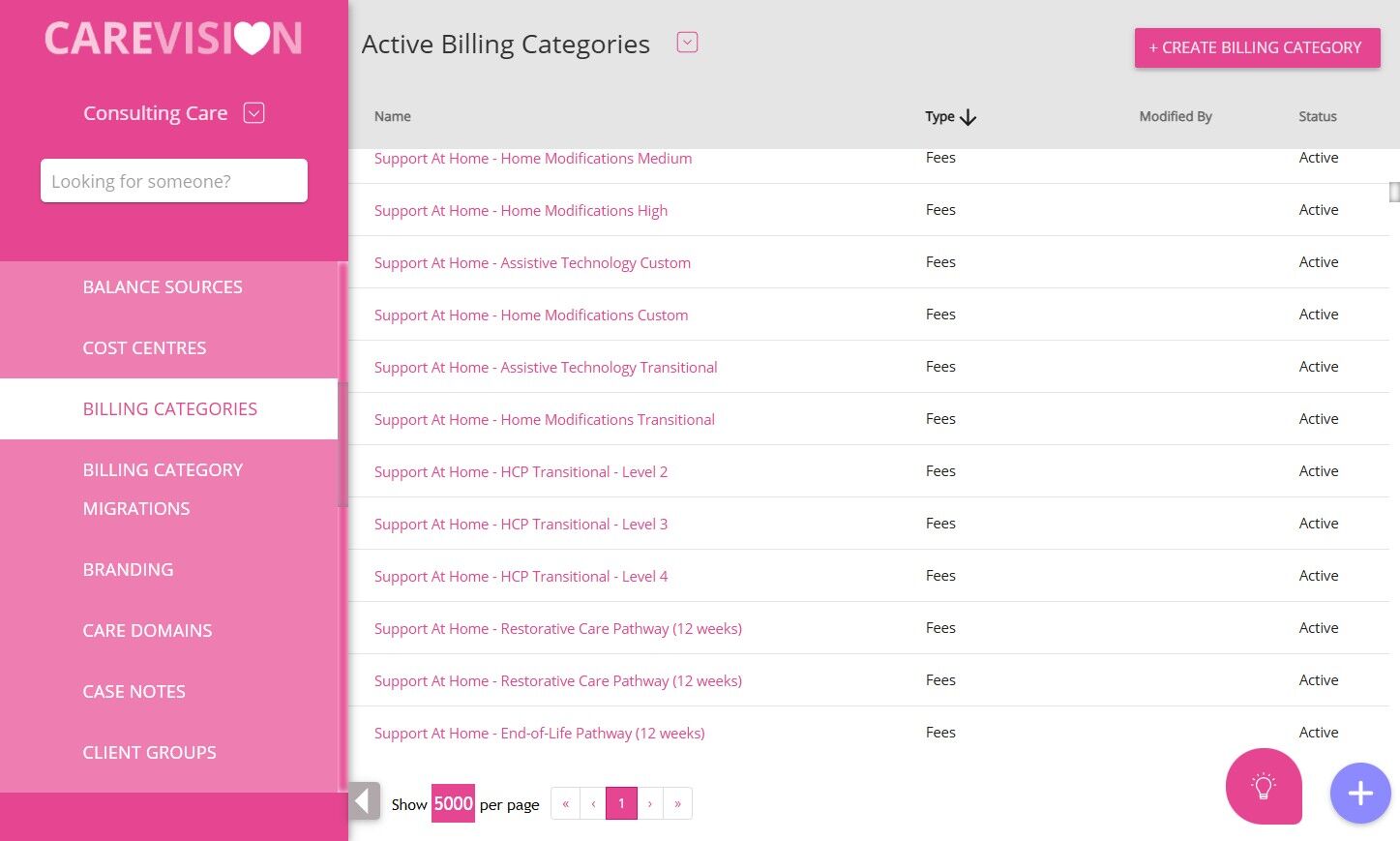Click Create Billing Category button

point(1257,47)
